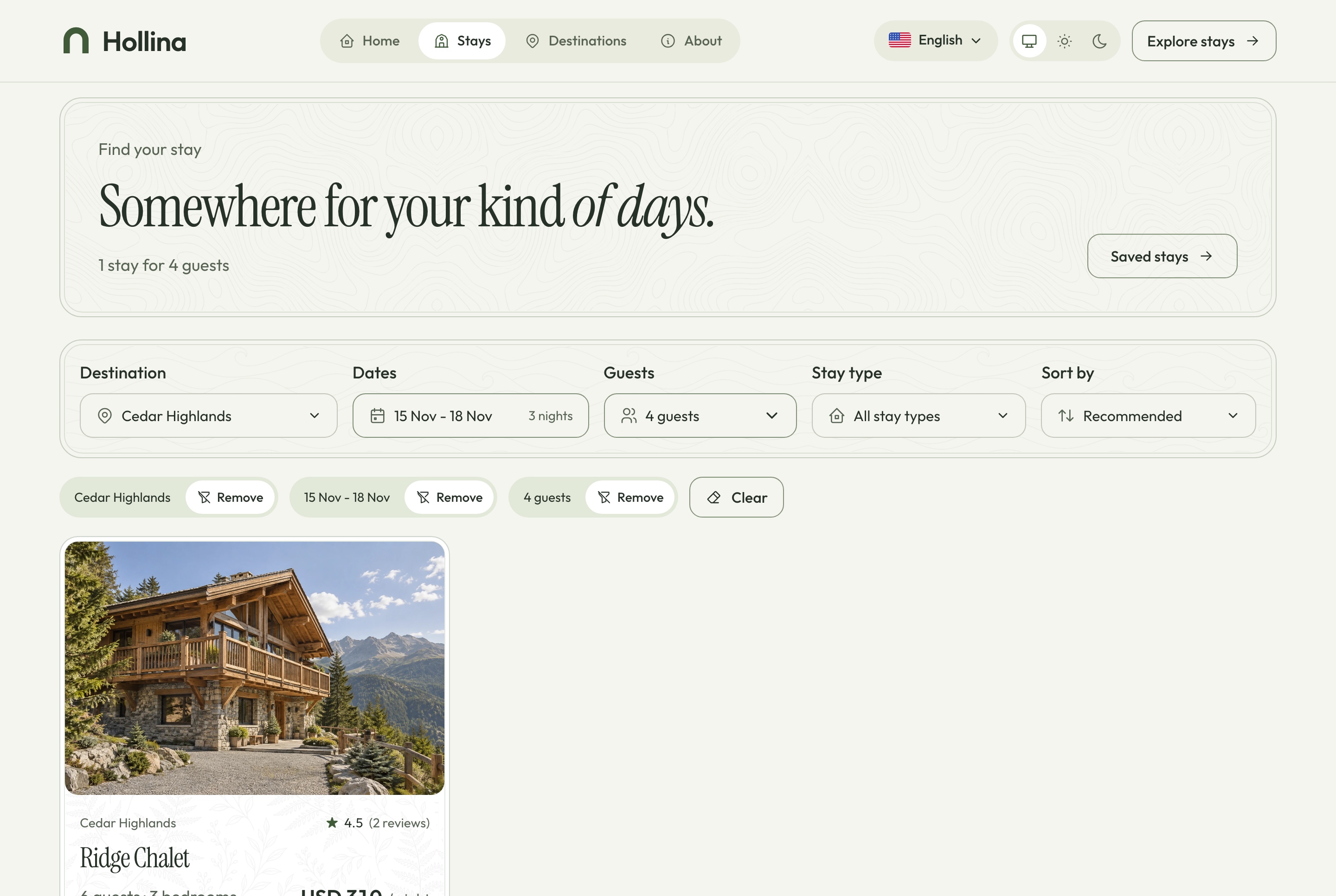Click the map pin icon in Destination field
The image size is (1336, 896).
tap(104, 416)
